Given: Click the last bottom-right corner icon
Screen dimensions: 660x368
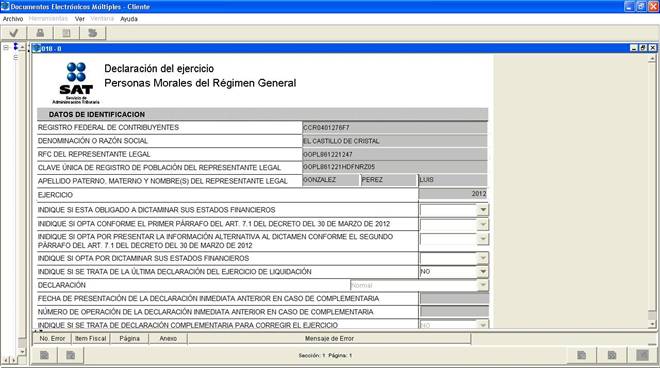Looking at the screenshot, I should (642, 355).
